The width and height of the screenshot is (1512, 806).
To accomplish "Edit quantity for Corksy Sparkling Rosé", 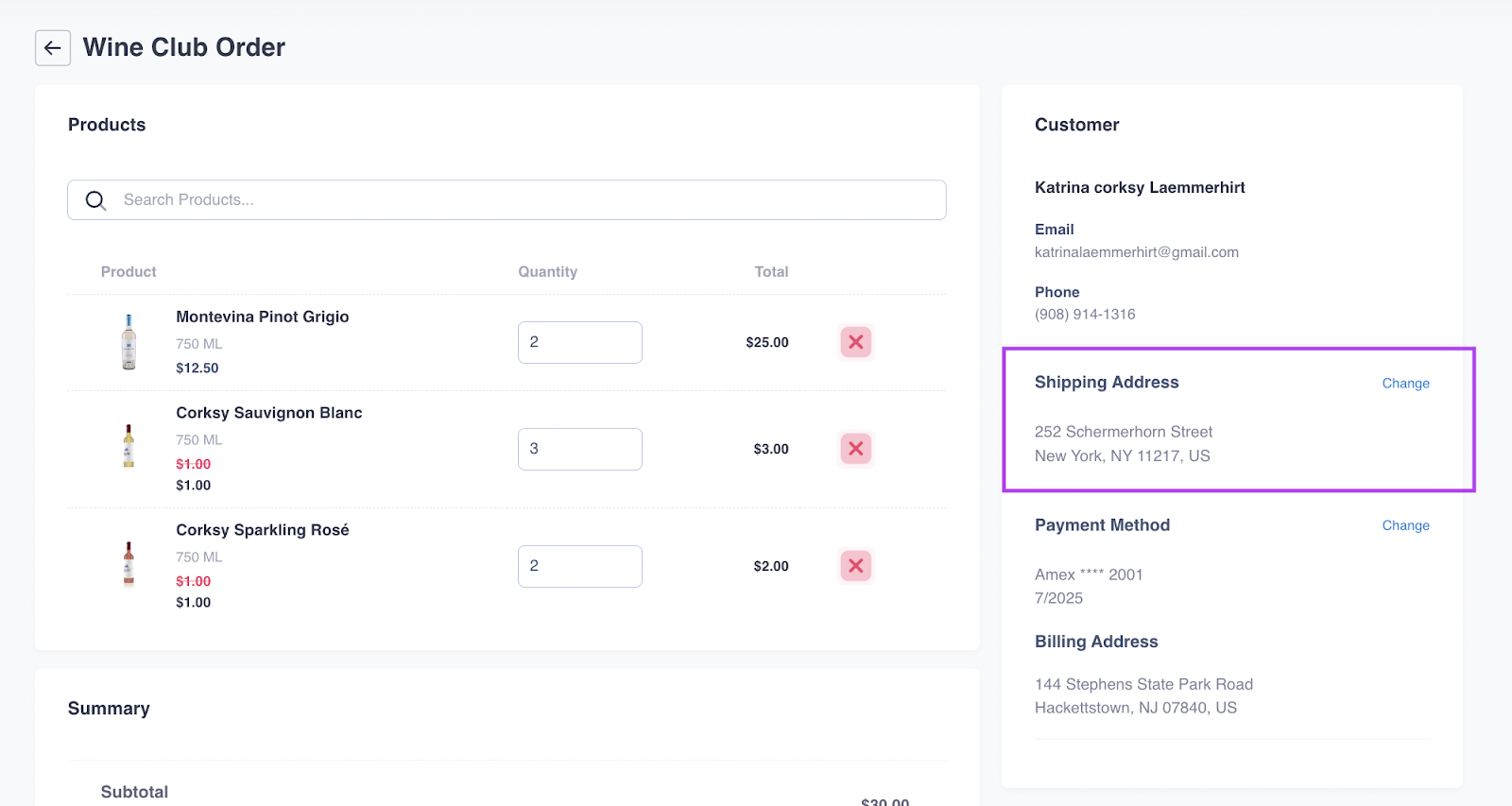I will point(579,566).
